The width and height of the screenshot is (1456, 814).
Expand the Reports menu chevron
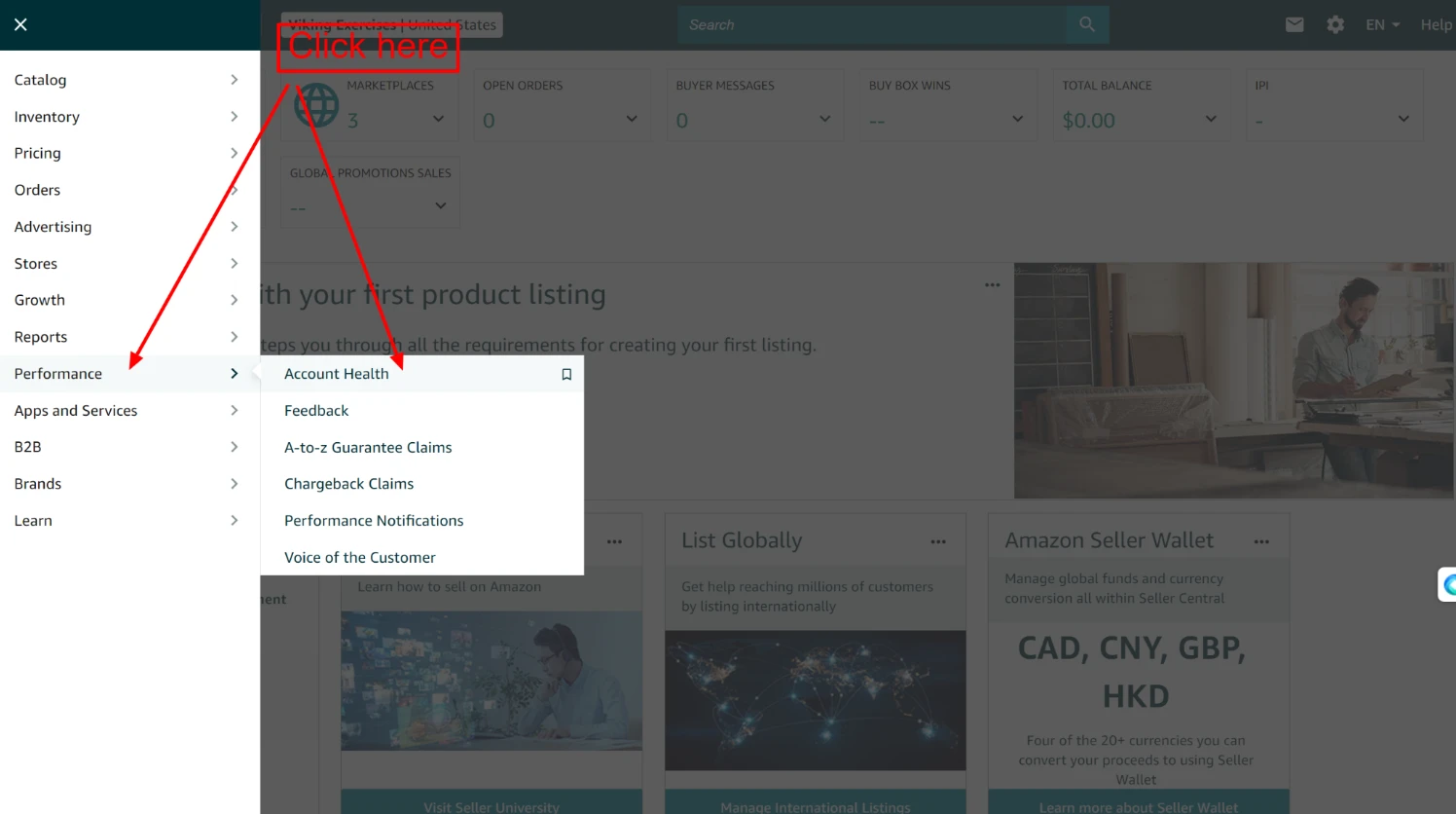(x=234, y=337)
